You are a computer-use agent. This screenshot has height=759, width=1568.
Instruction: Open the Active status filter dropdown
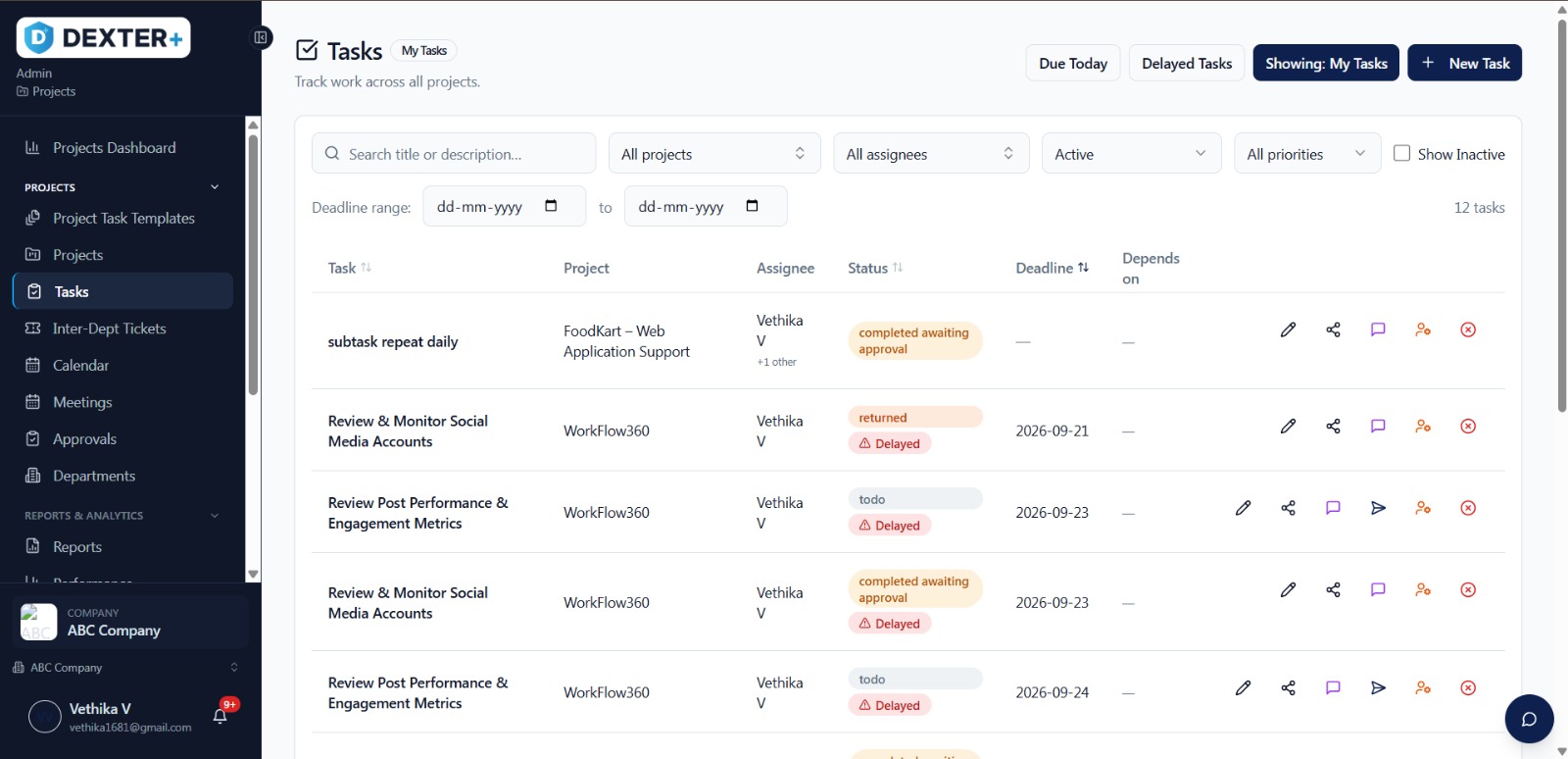[1131, 153]
